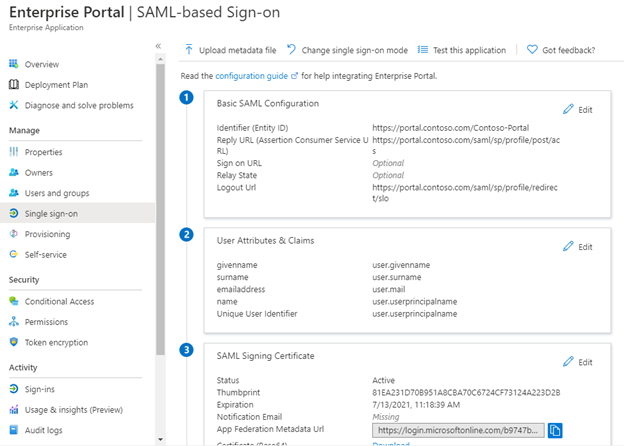
Task: Click Test this application label
Action: point(470,50)
